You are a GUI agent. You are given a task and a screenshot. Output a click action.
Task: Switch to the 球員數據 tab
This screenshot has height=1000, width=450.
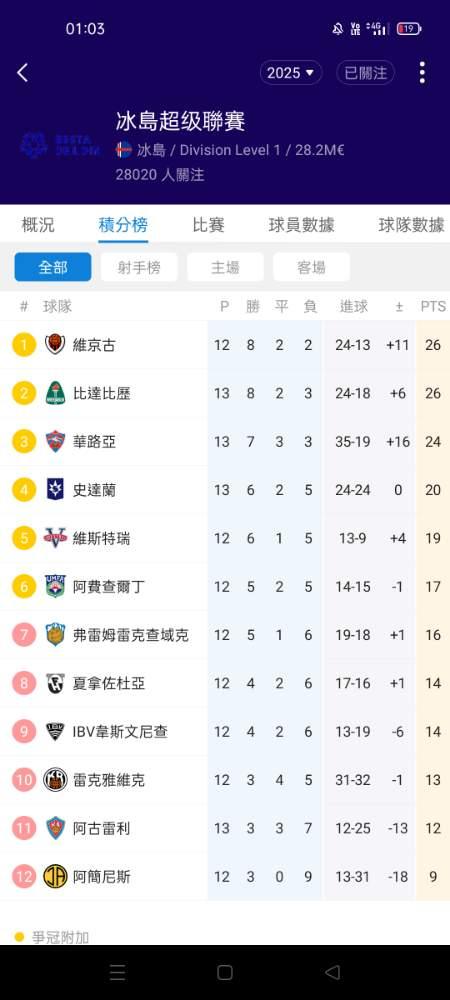pyautogui.click(x=301, y=225)
